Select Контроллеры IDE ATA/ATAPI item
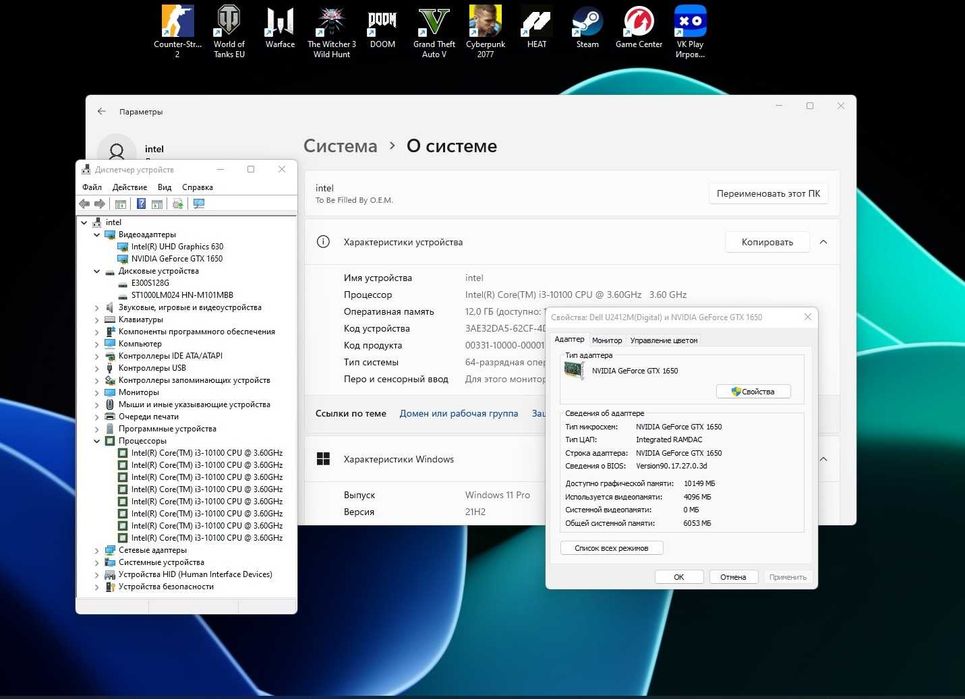This screenshot has height=699, width=965. [x=170, y=356]
